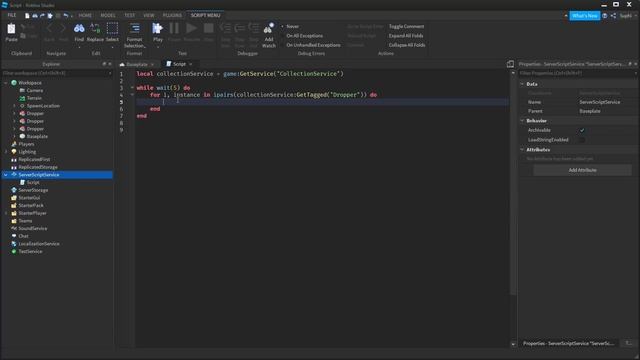
Task: Expand the Baseplate part node
Action: point(14,136)
